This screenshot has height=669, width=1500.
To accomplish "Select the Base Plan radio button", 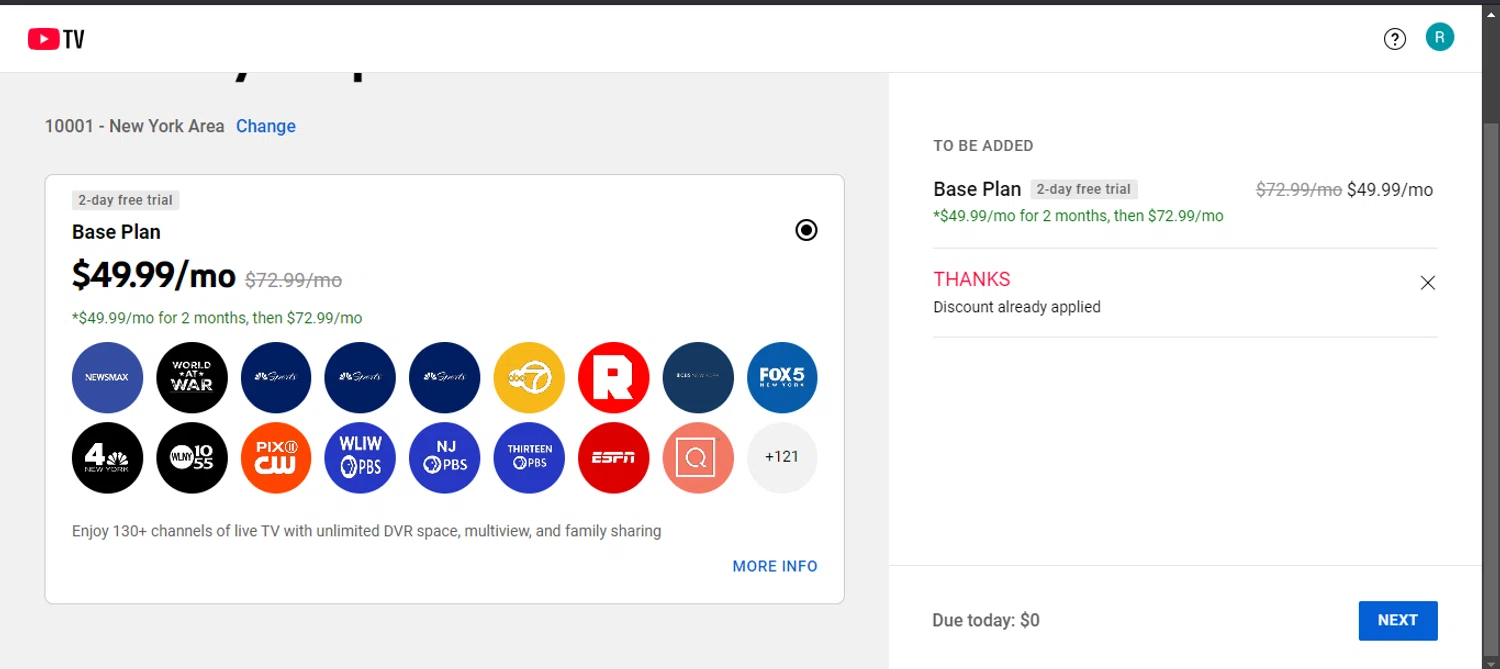I will [x=806, y=230].
